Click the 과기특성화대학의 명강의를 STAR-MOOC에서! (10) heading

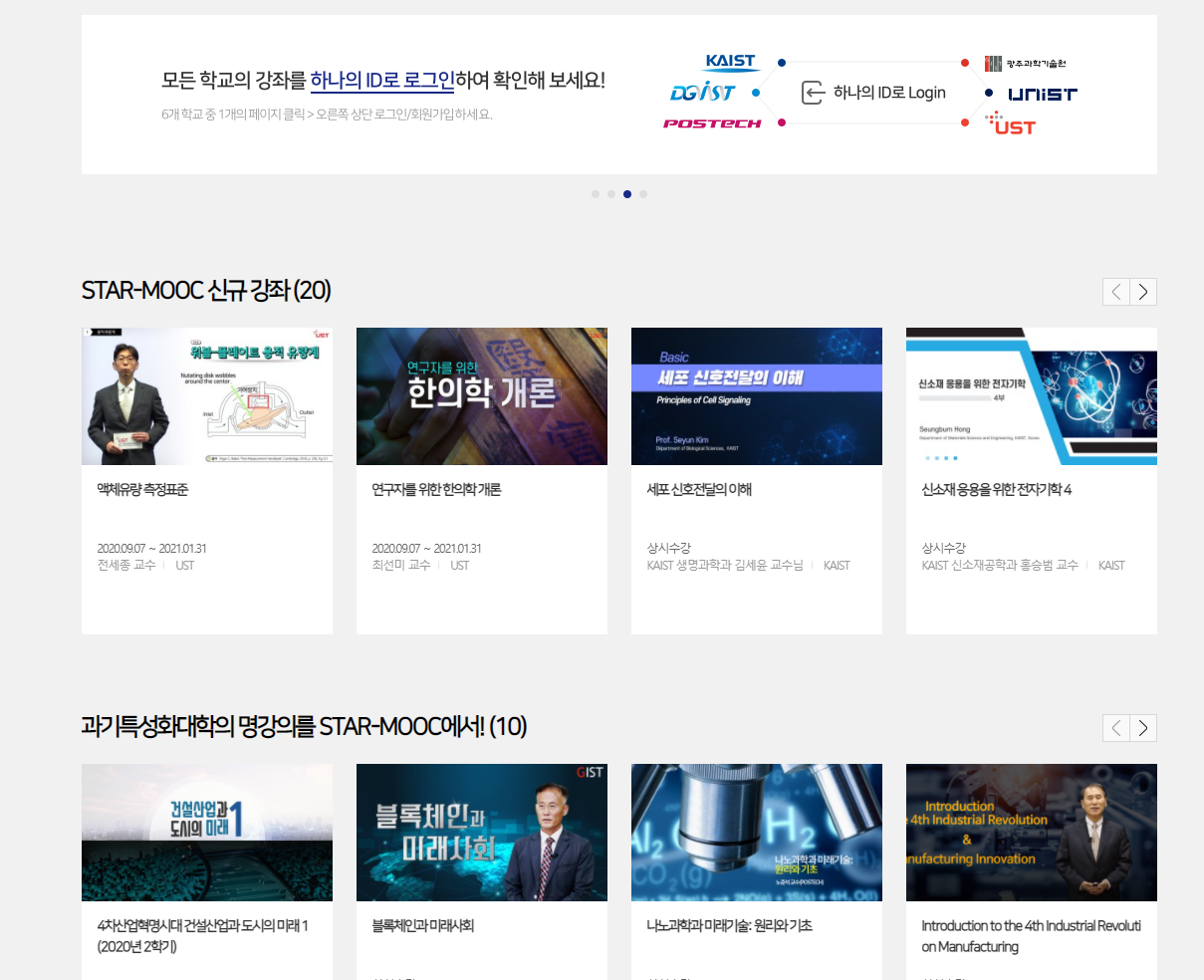click(x=304, y=726)
